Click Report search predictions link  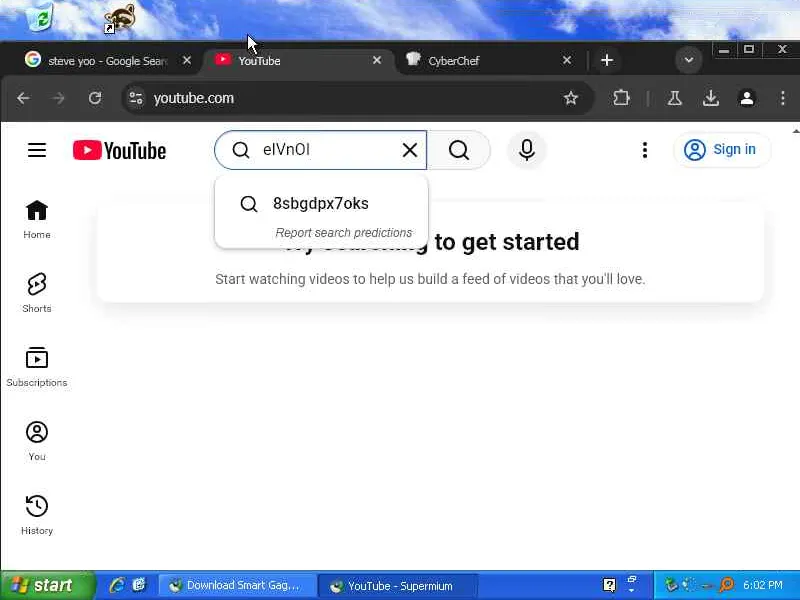coord(343,233)
